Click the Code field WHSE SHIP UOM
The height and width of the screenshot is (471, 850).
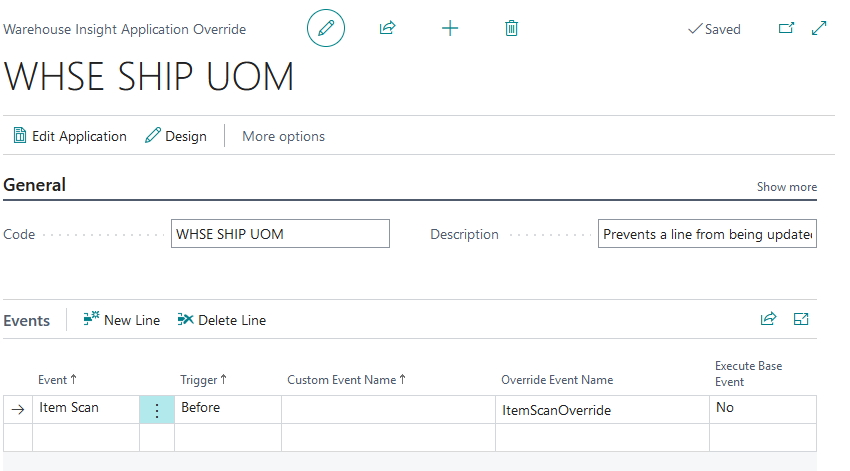pyautogui.click(x=280, y=234)
